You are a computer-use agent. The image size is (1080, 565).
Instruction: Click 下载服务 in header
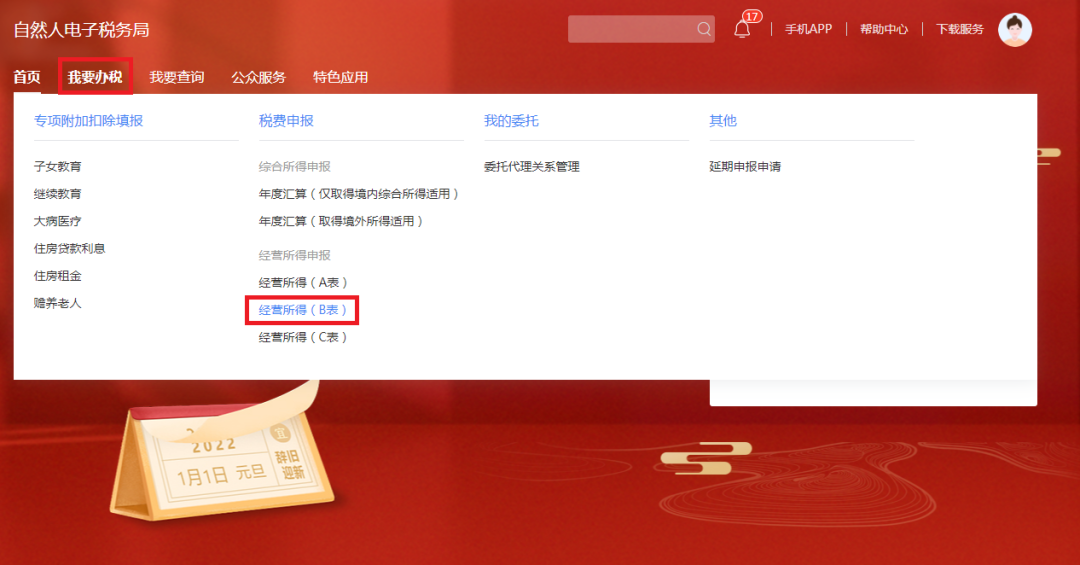tap(959, 29)
